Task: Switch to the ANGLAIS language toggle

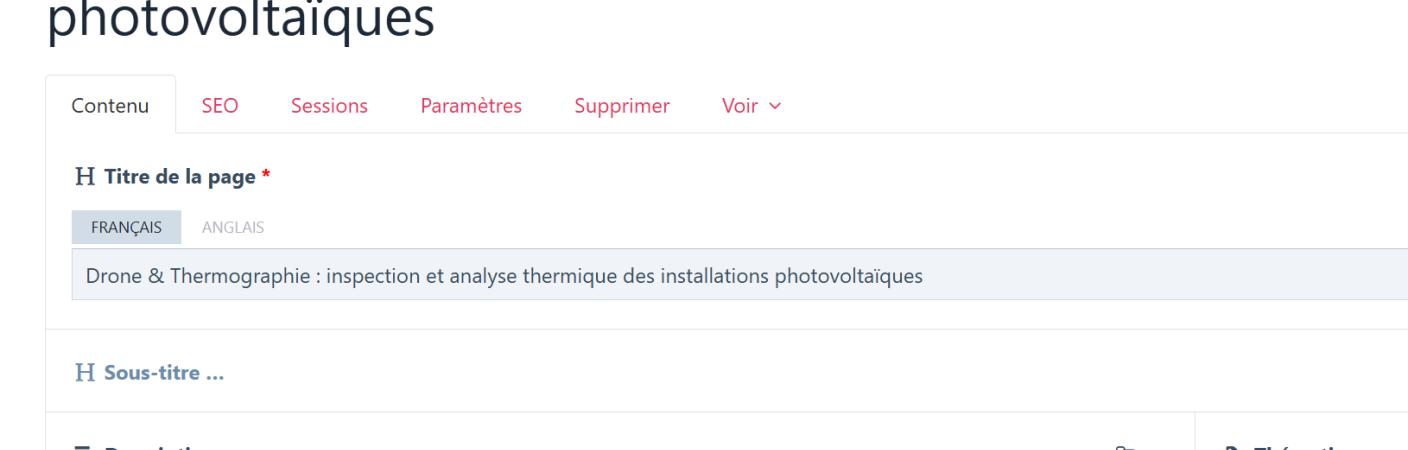Action: (233, 227)
